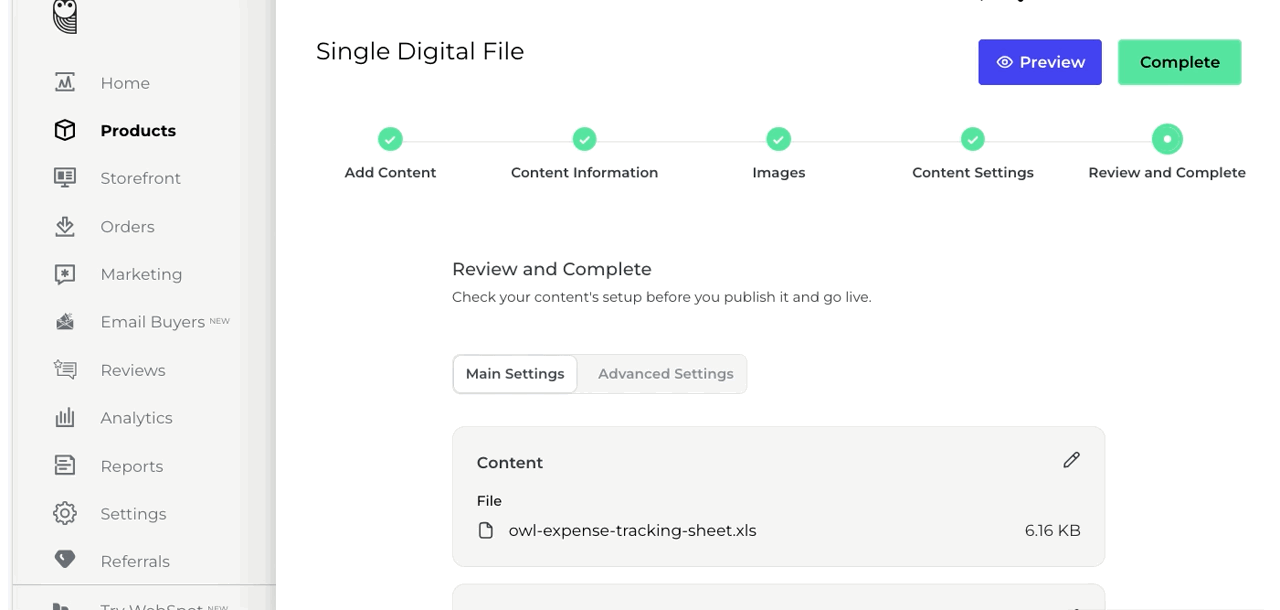
Task: Click the Marketing speech bubble icon
Action: click(65, 274)
